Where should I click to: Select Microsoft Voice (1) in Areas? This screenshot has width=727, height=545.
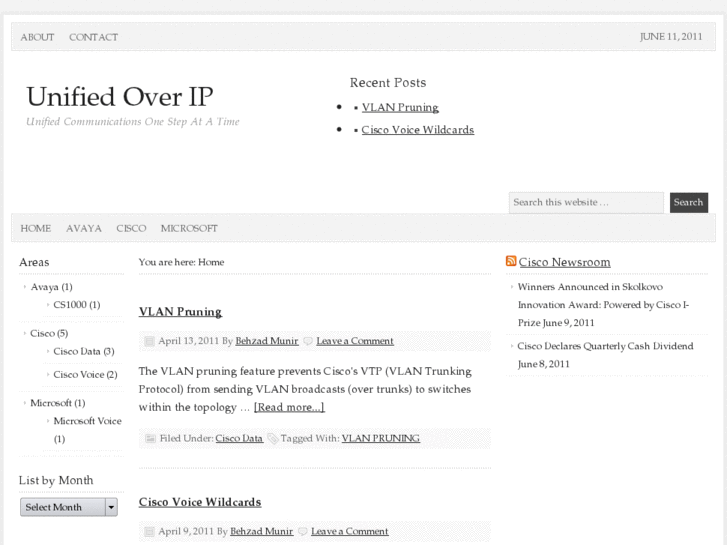pos(87,430)
